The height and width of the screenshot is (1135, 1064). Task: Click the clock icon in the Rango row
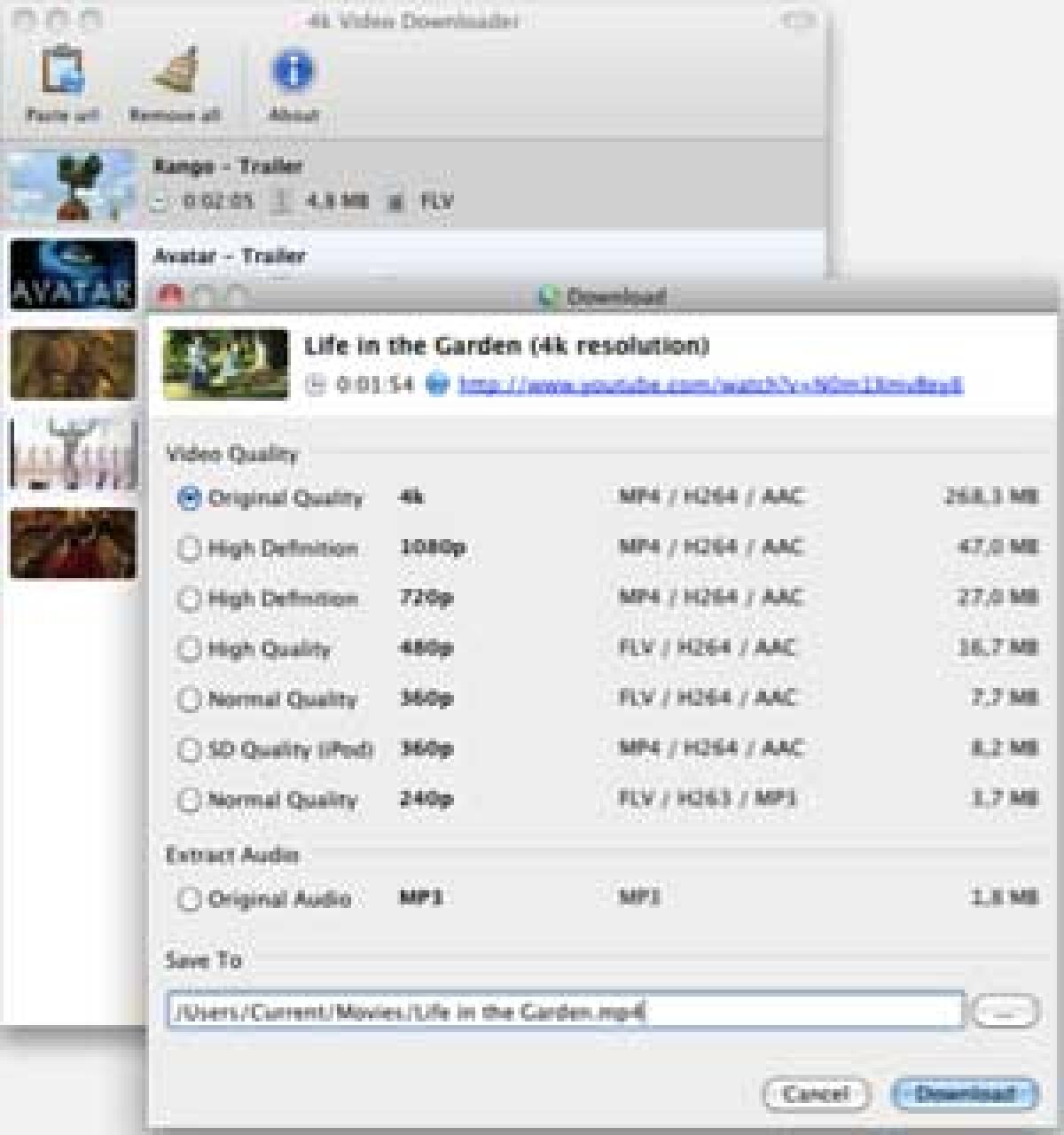click(x=160, y=201)
